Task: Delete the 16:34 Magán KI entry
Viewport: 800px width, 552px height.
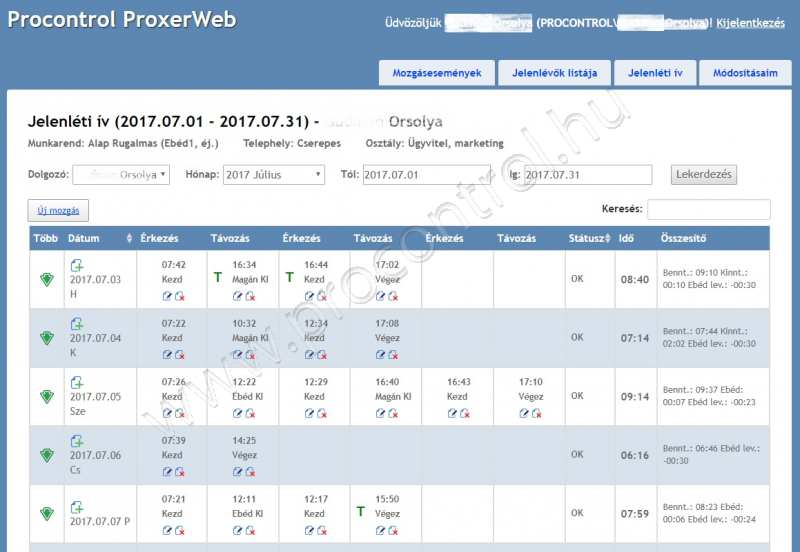Action: [x=251, y=296]
